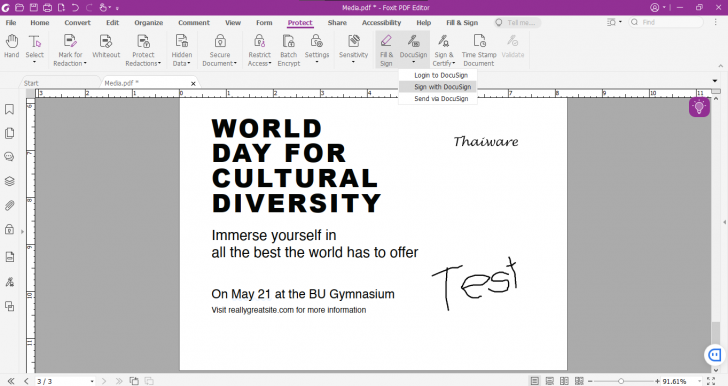
Task: Click the Hidden Data icon
Action: tap(182, 42)
